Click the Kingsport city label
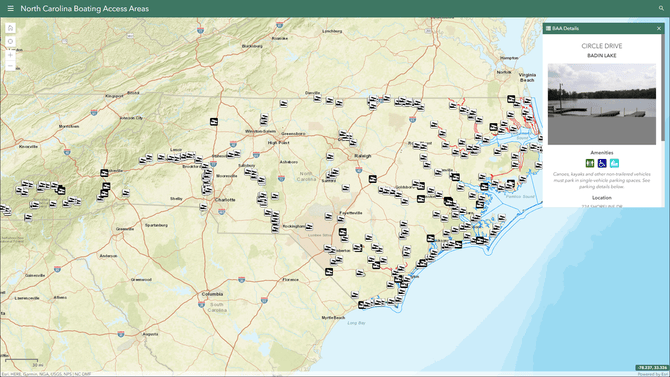This screenshot has width=670, height=377. click(x=115, y=96)
